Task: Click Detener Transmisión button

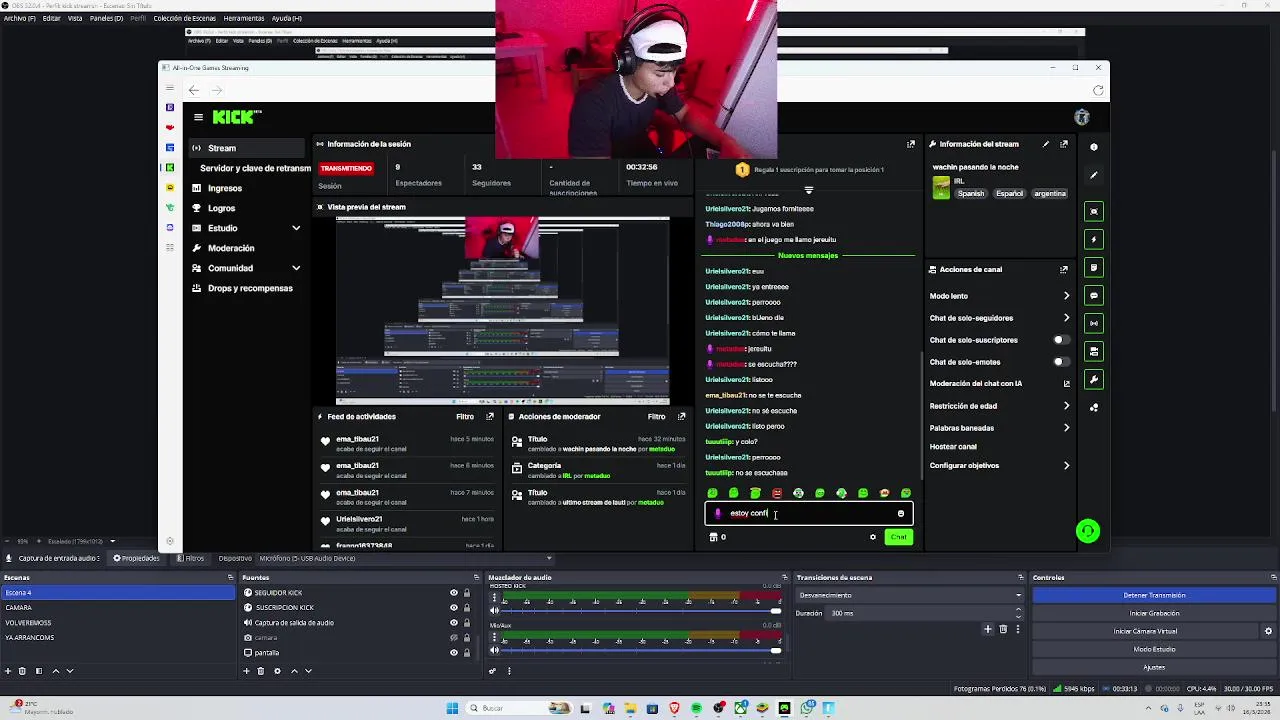Action: [1154, 595]
